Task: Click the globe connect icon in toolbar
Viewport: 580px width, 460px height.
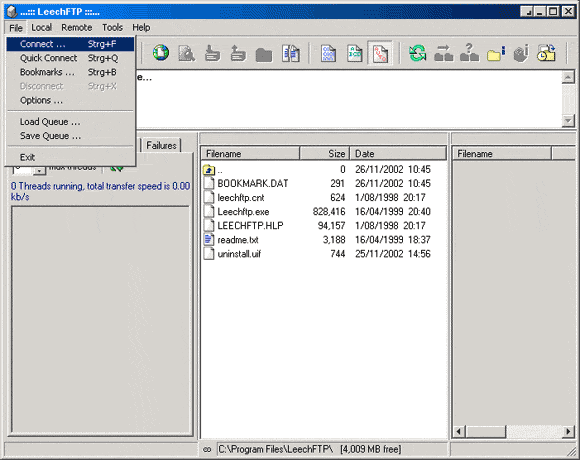Action: [161, 53]
